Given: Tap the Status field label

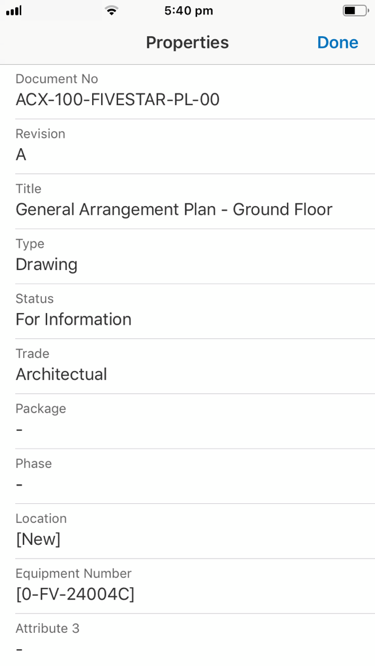Looking at the screenshot, I should pyautogui.click(x=34, y=299).
